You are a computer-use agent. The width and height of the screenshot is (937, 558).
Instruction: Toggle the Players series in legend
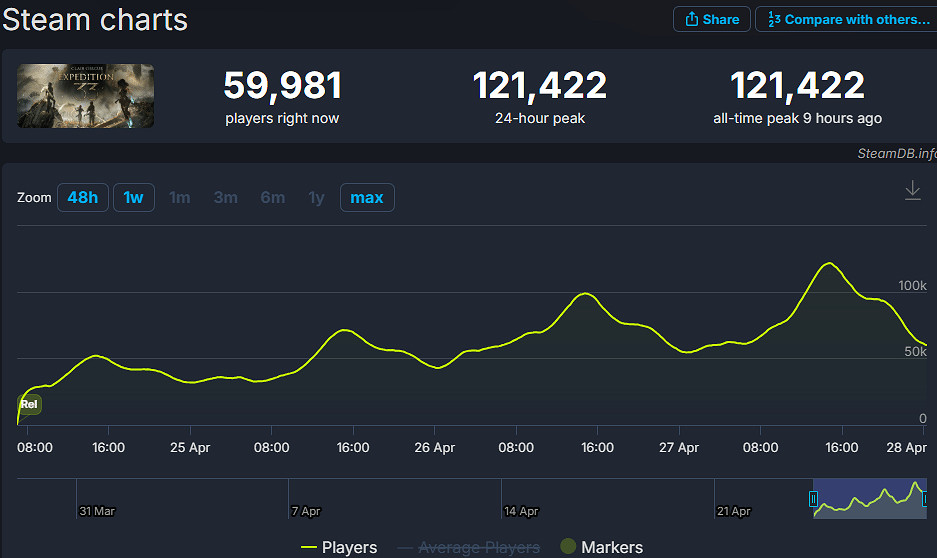click(x=339, y=547)
